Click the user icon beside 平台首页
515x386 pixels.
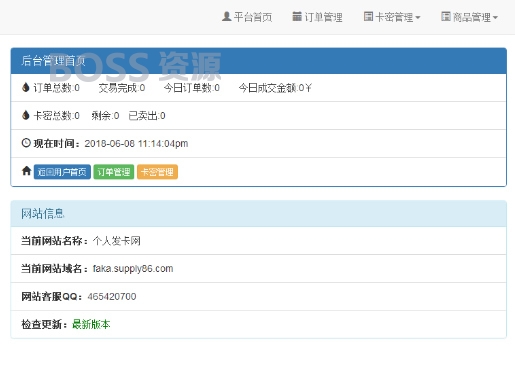point(227,16)
